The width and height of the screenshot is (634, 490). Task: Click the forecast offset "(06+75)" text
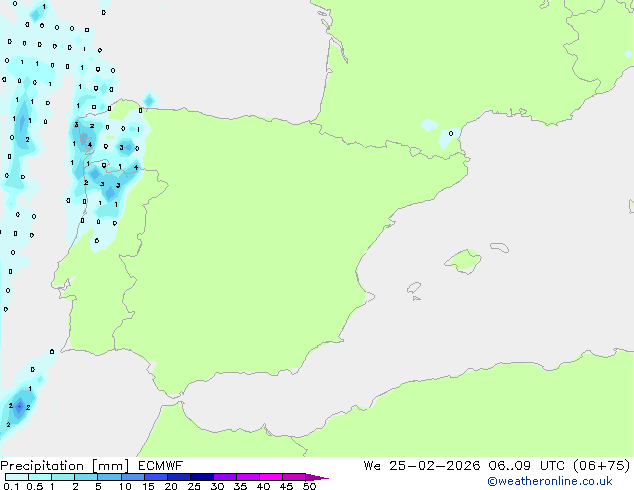pyautogui.click(x=601, y=466)
